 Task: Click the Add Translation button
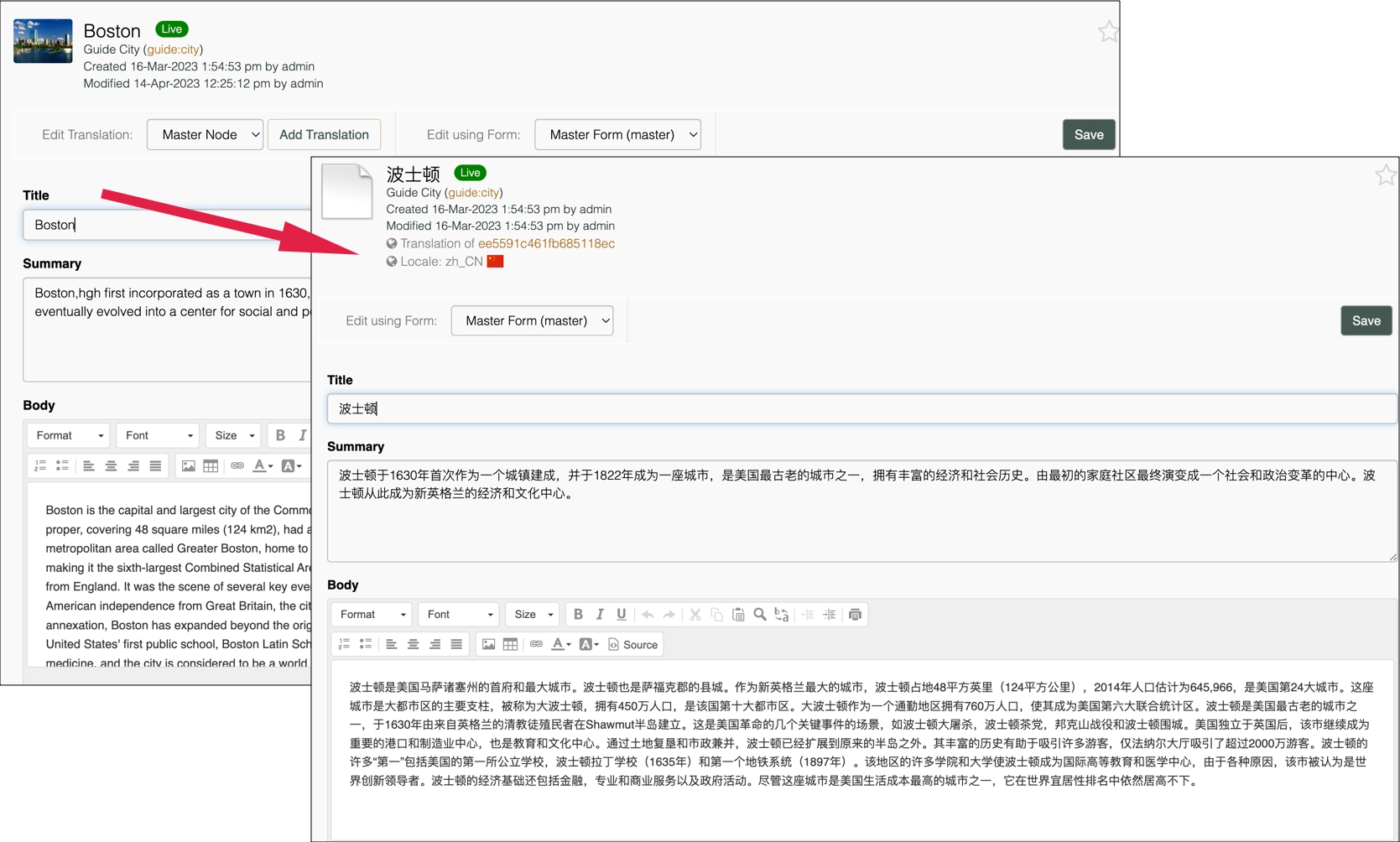pos(324,135)
